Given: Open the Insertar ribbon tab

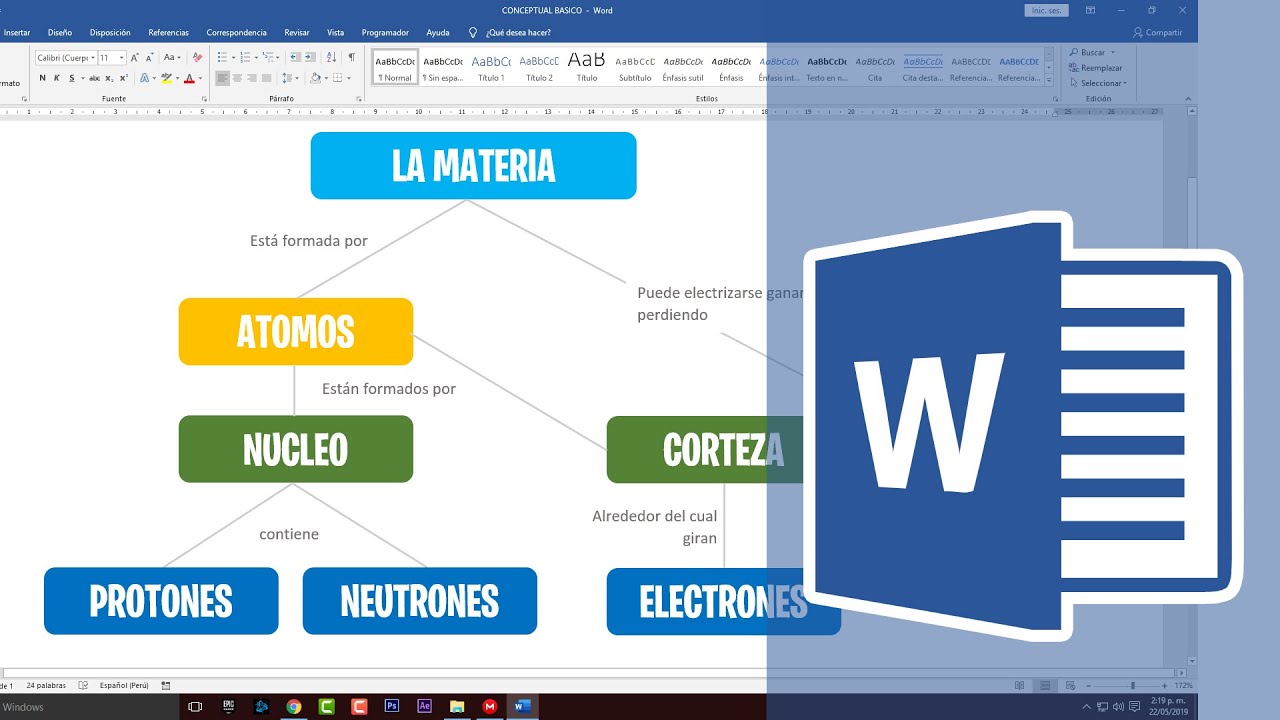Looking at the screenshot, I should tap(17, 32).
